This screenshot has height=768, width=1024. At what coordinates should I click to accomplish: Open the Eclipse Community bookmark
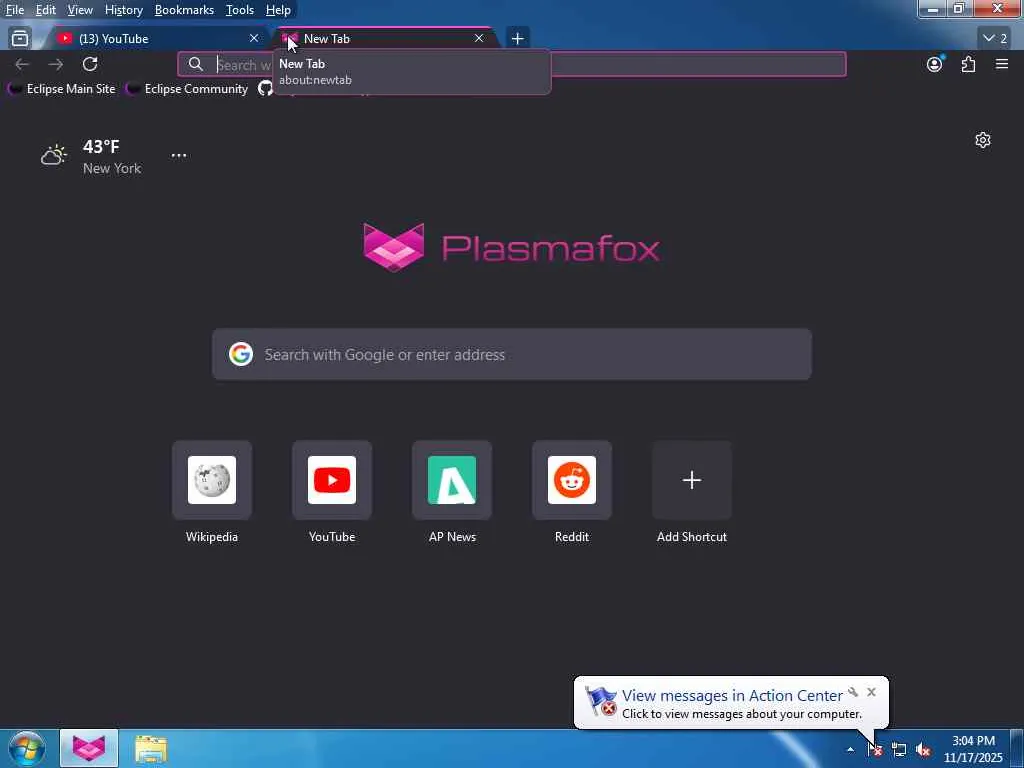pos(187,89)
